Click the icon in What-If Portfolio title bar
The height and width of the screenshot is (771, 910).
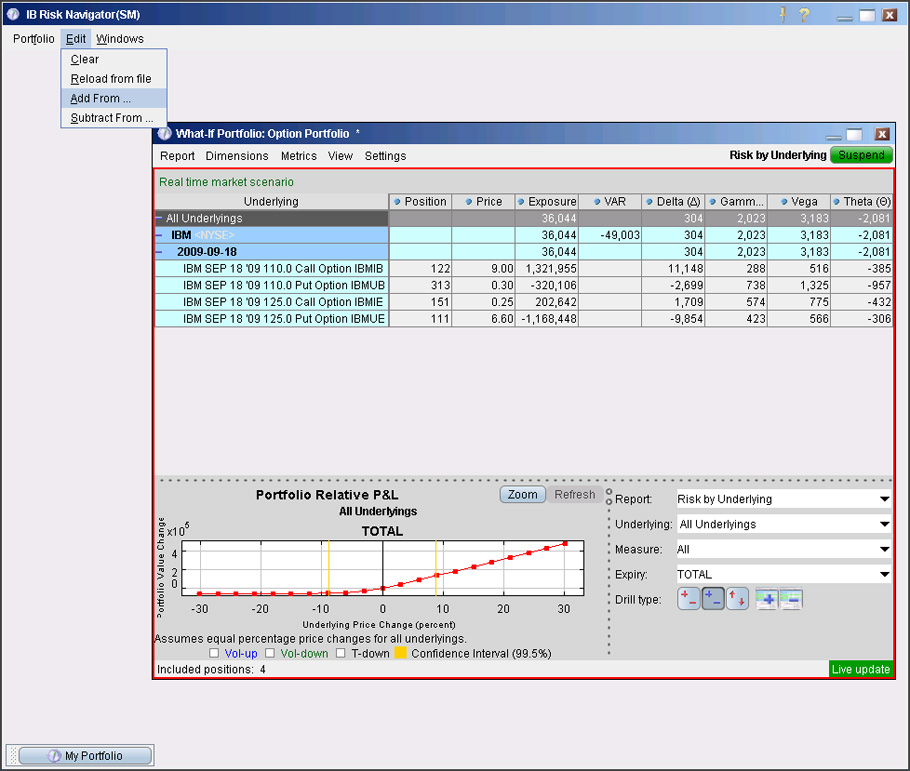click(165, 134)
